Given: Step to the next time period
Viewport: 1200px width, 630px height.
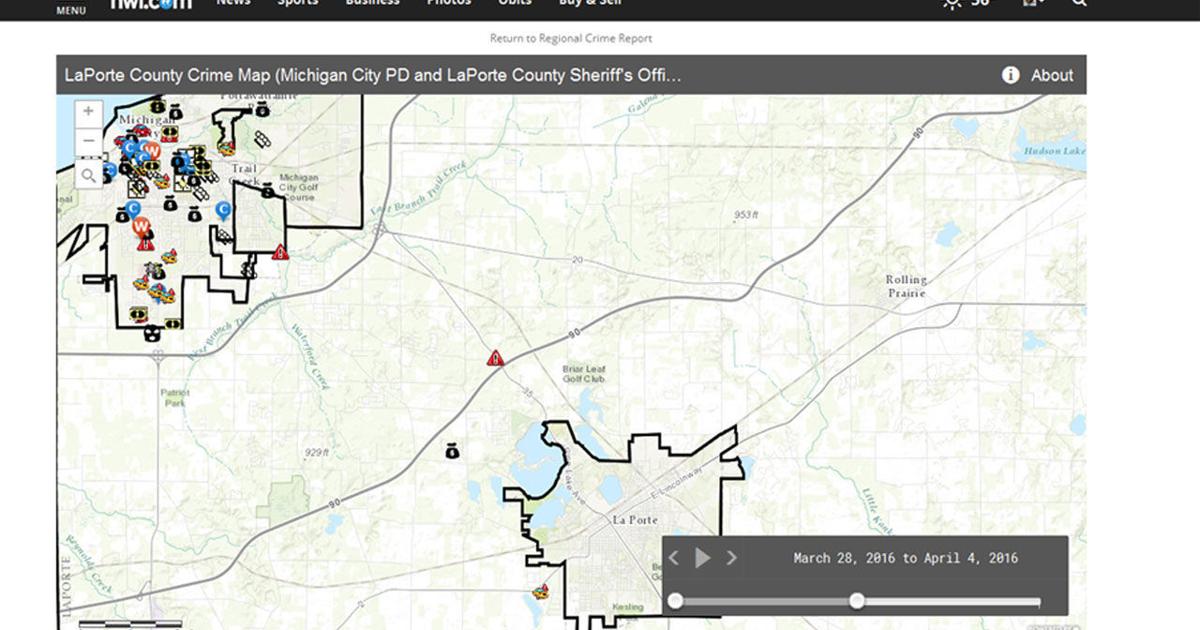Looking at the screenshot, I should (x=732, y=558).
